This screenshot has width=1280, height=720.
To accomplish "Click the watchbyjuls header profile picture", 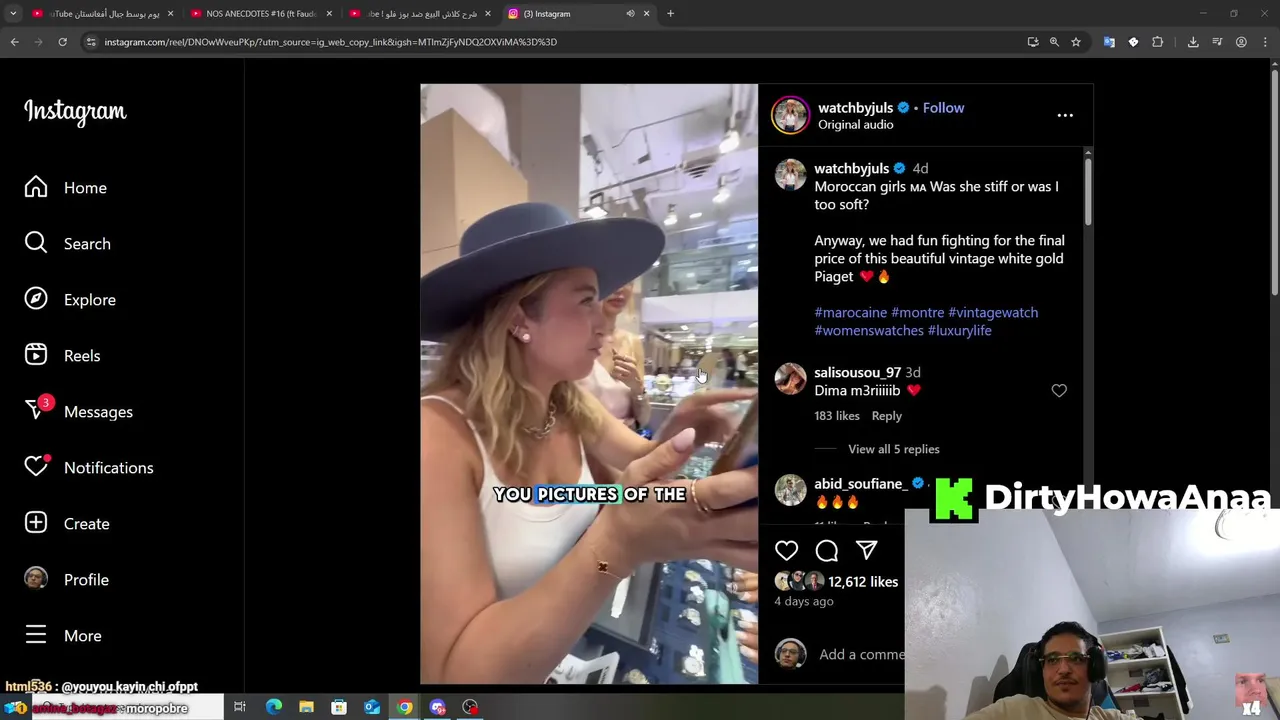I will coord(790,115).
